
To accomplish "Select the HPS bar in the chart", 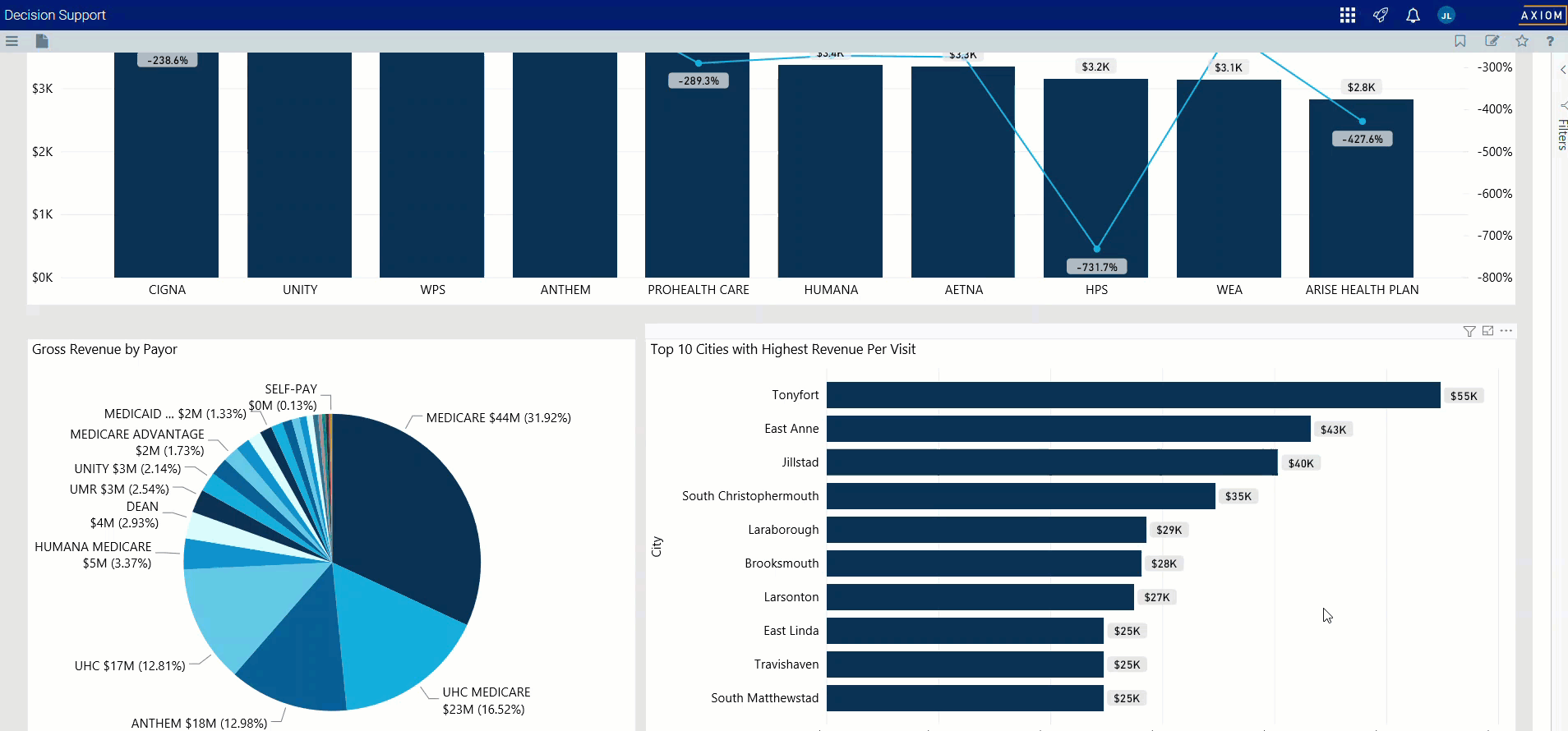I will [1095, 178].
